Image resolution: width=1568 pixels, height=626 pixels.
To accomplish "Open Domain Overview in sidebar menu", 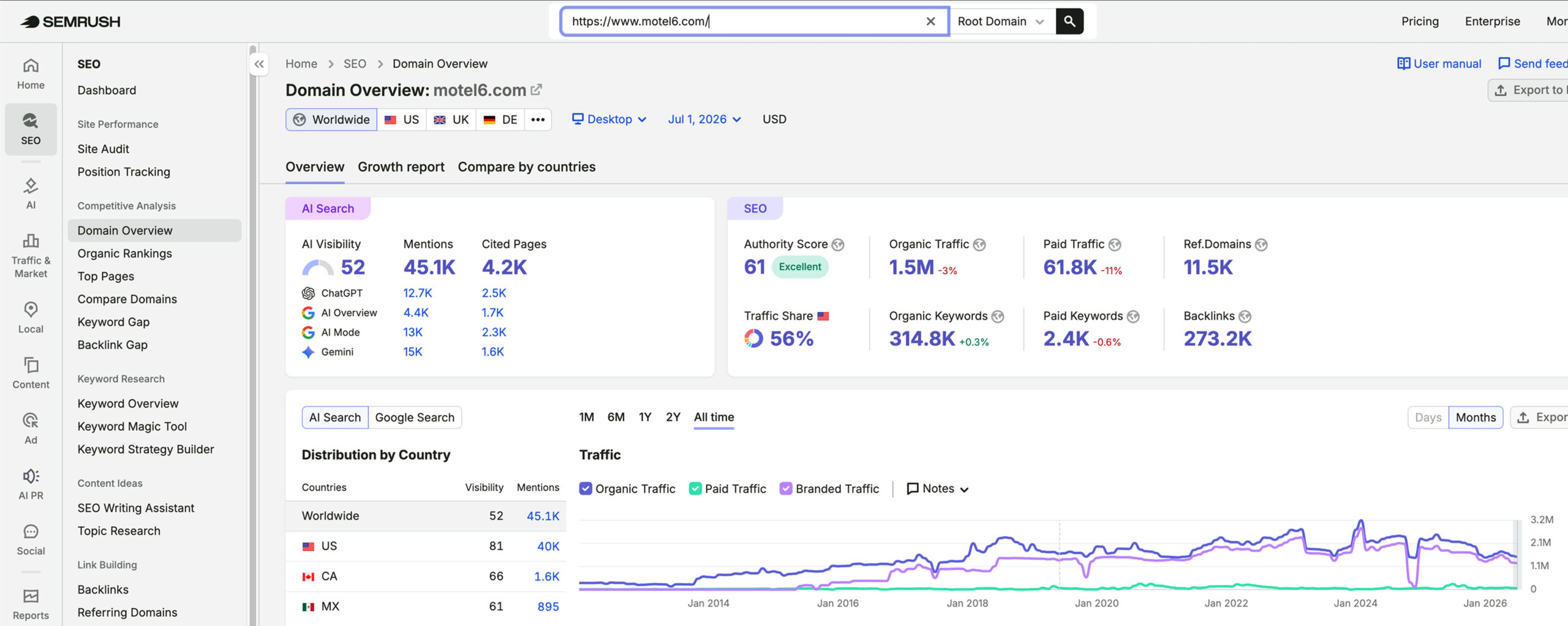I will click(154, 230).
